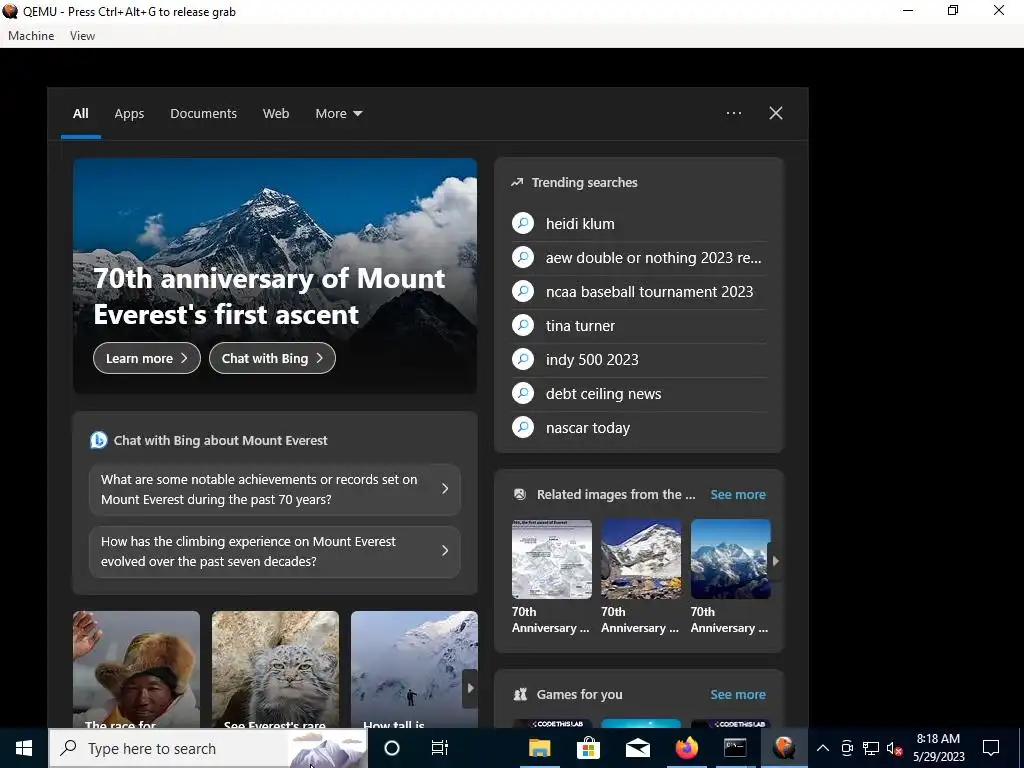This screenshot has width=1024, height=768.
Task: Open the Everest map diagram thumbnail
Action: pyautogui.click(x=552, y=559)
